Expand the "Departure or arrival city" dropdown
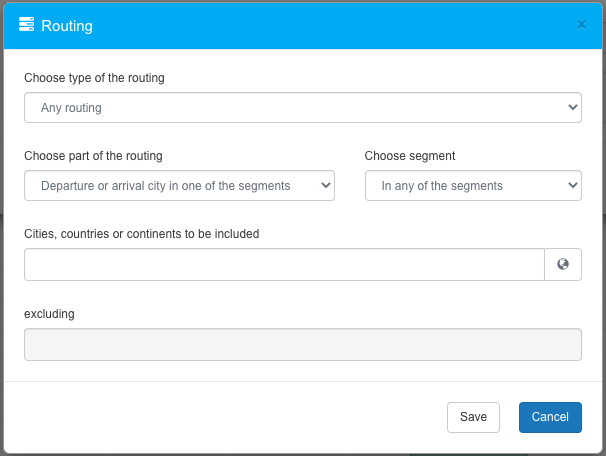 (x=179, y=185)
